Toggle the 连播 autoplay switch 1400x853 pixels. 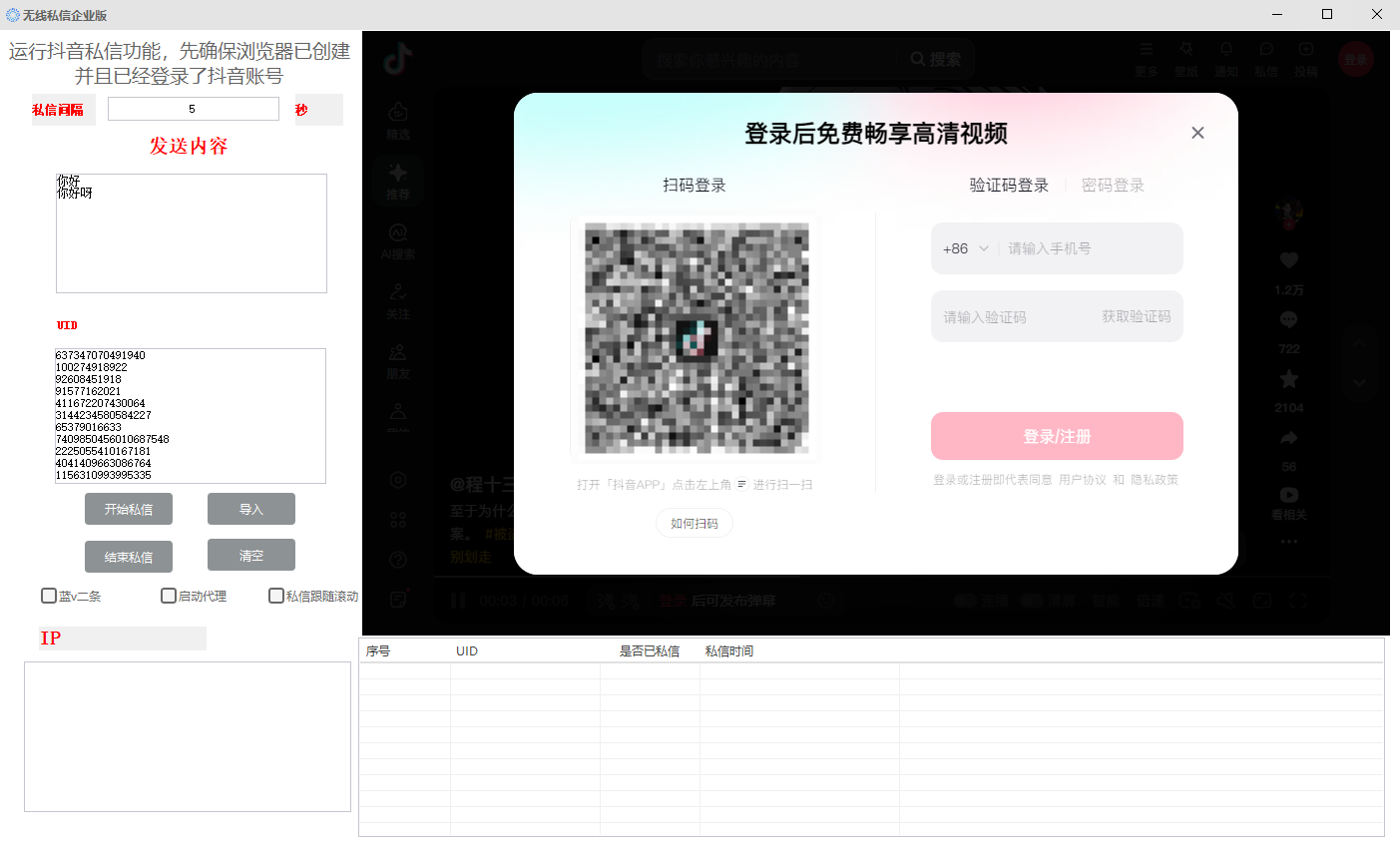point(964,601)
